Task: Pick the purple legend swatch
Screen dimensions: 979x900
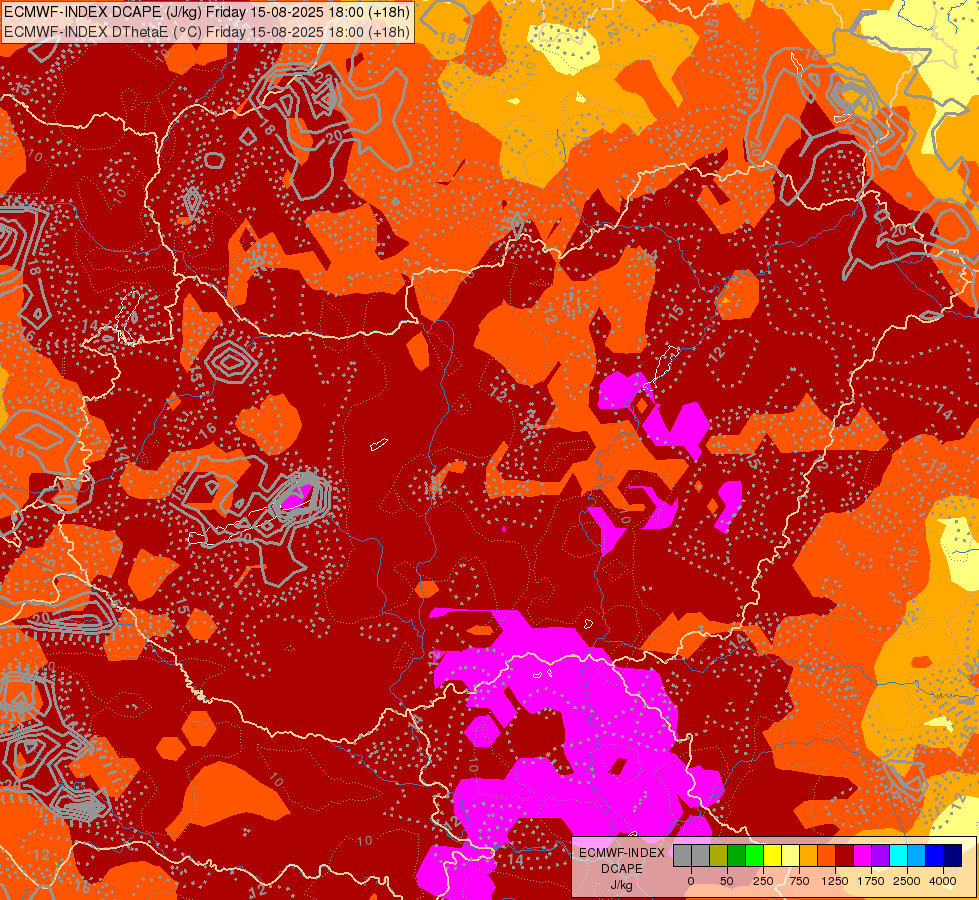Action: [880, 855]
